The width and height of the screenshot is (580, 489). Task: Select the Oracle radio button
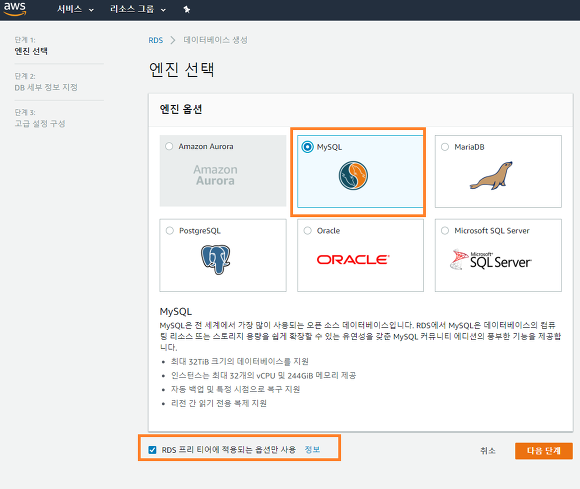coord(307,231)
